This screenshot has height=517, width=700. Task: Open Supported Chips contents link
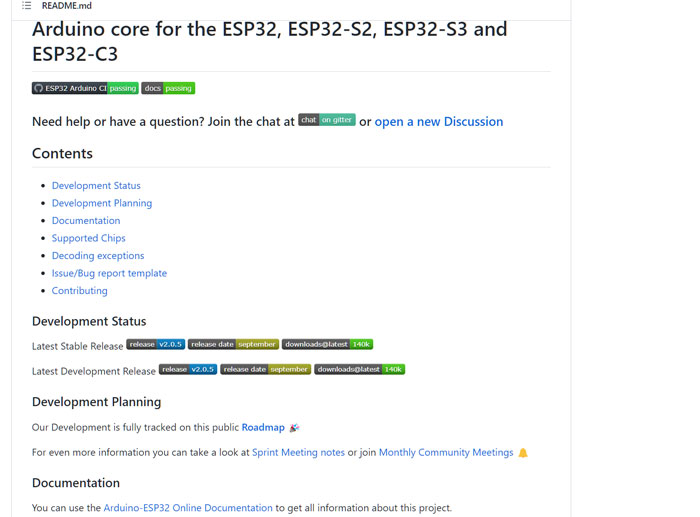88,238
